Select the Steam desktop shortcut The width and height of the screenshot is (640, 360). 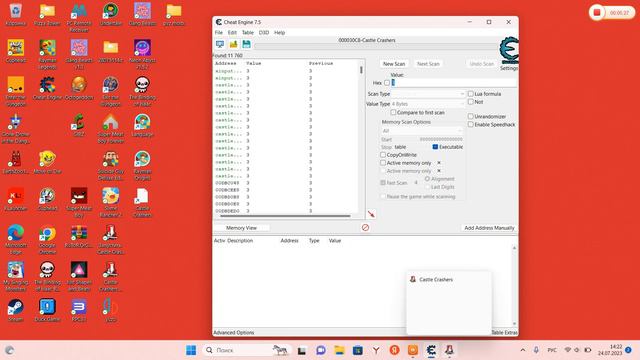16,310
